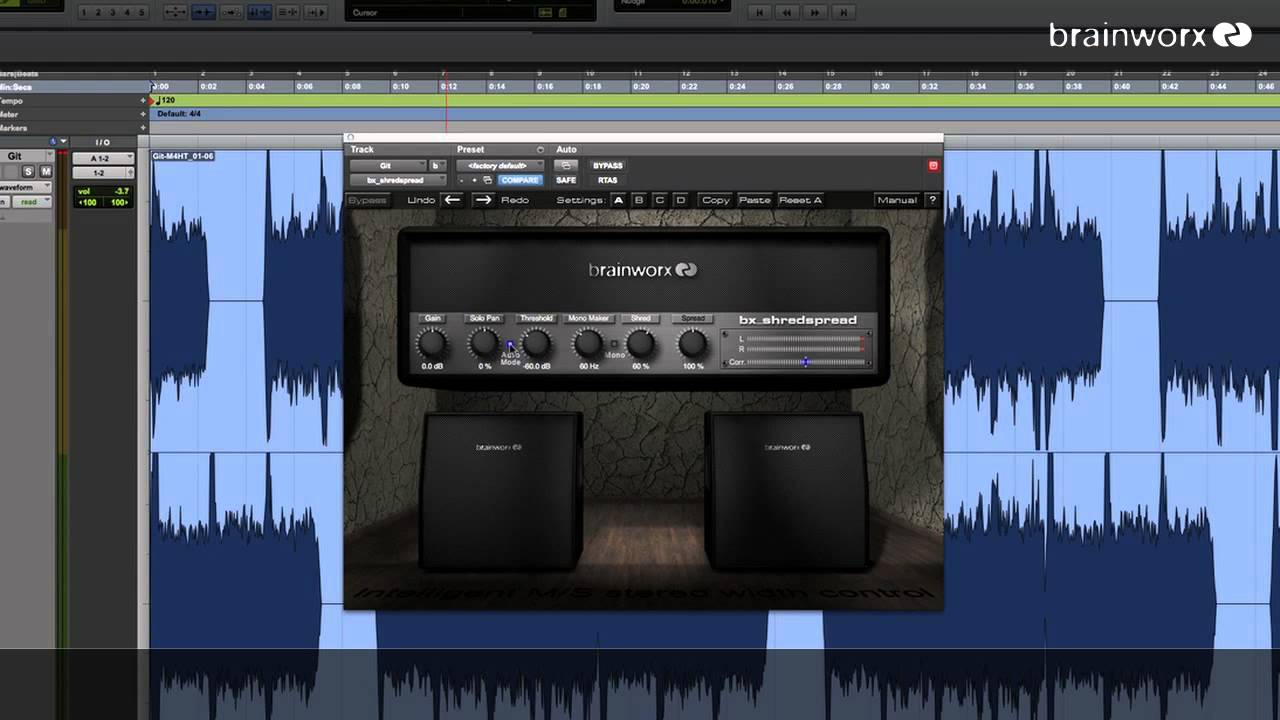Select settings slot C
1280x720 pixels.
tap(660, 200)
